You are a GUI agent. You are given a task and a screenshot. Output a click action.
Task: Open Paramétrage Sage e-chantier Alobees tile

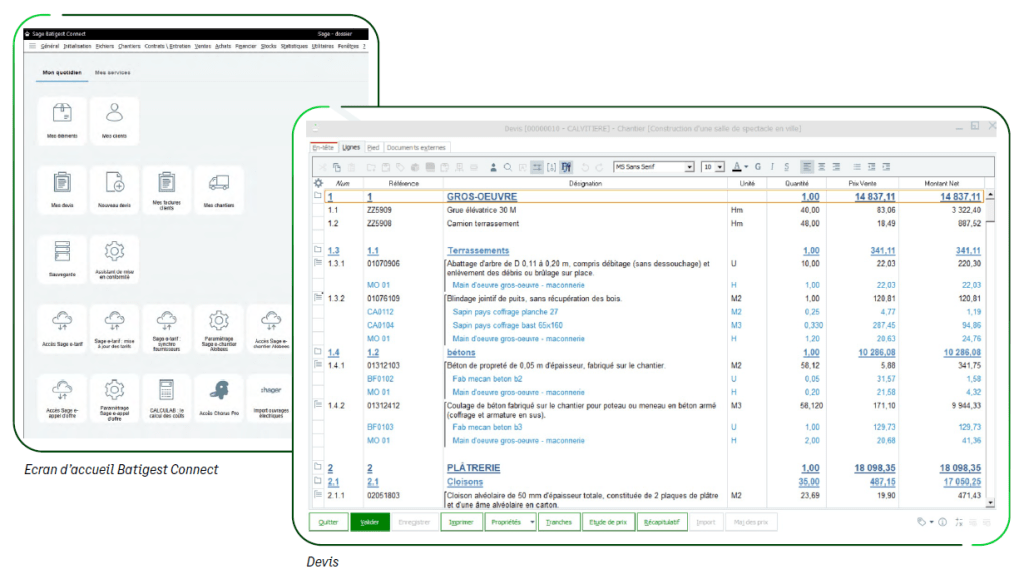tap(219, 328)
